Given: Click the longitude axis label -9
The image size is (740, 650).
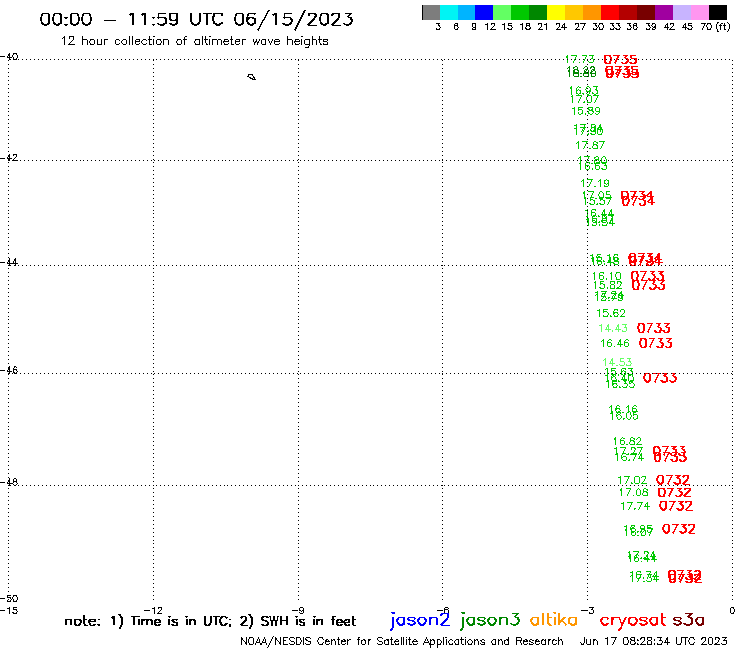Looking at the screenshot, I should (298, 610).
